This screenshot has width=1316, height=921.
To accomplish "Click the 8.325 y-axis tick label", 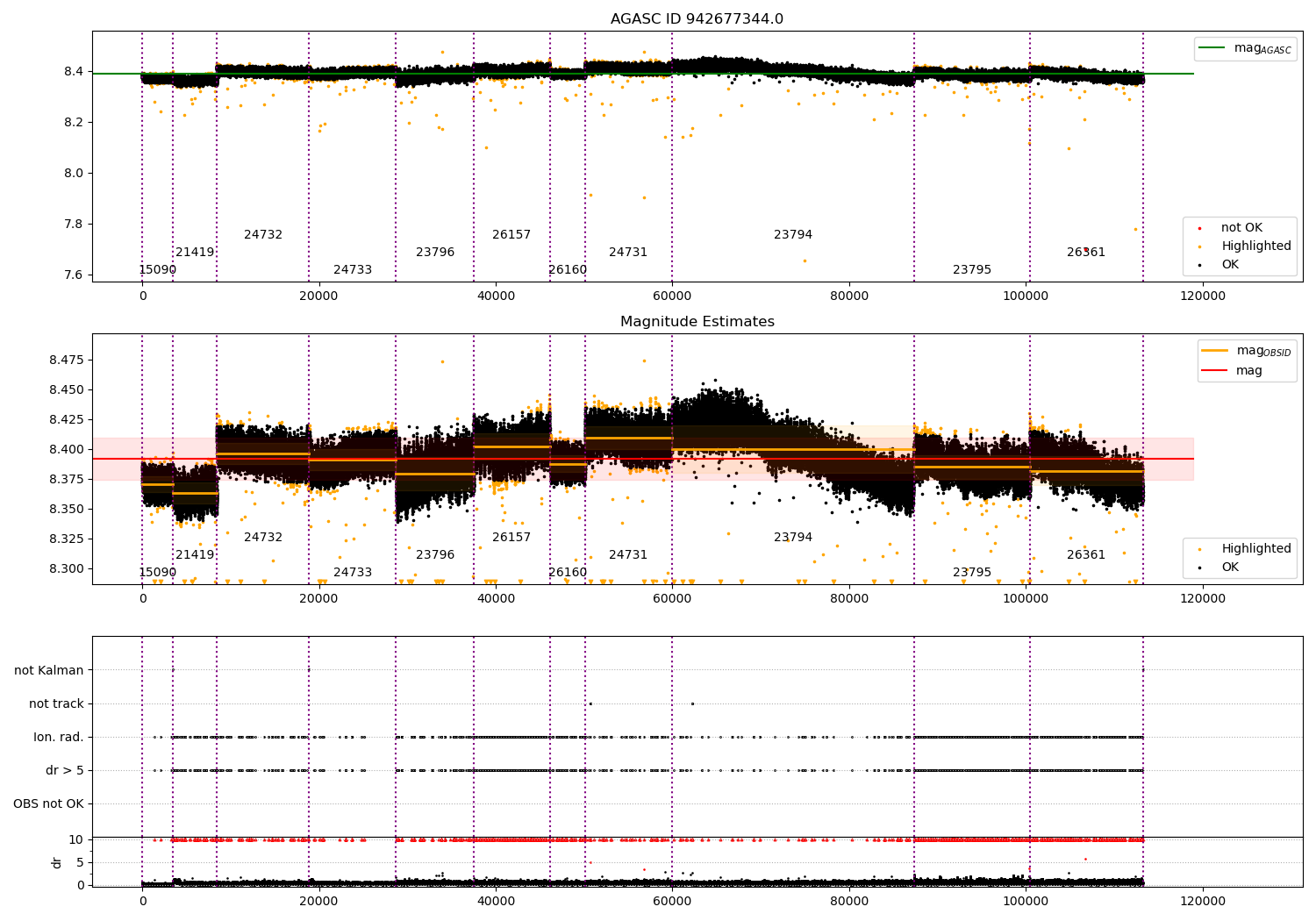I will (67, 539).
